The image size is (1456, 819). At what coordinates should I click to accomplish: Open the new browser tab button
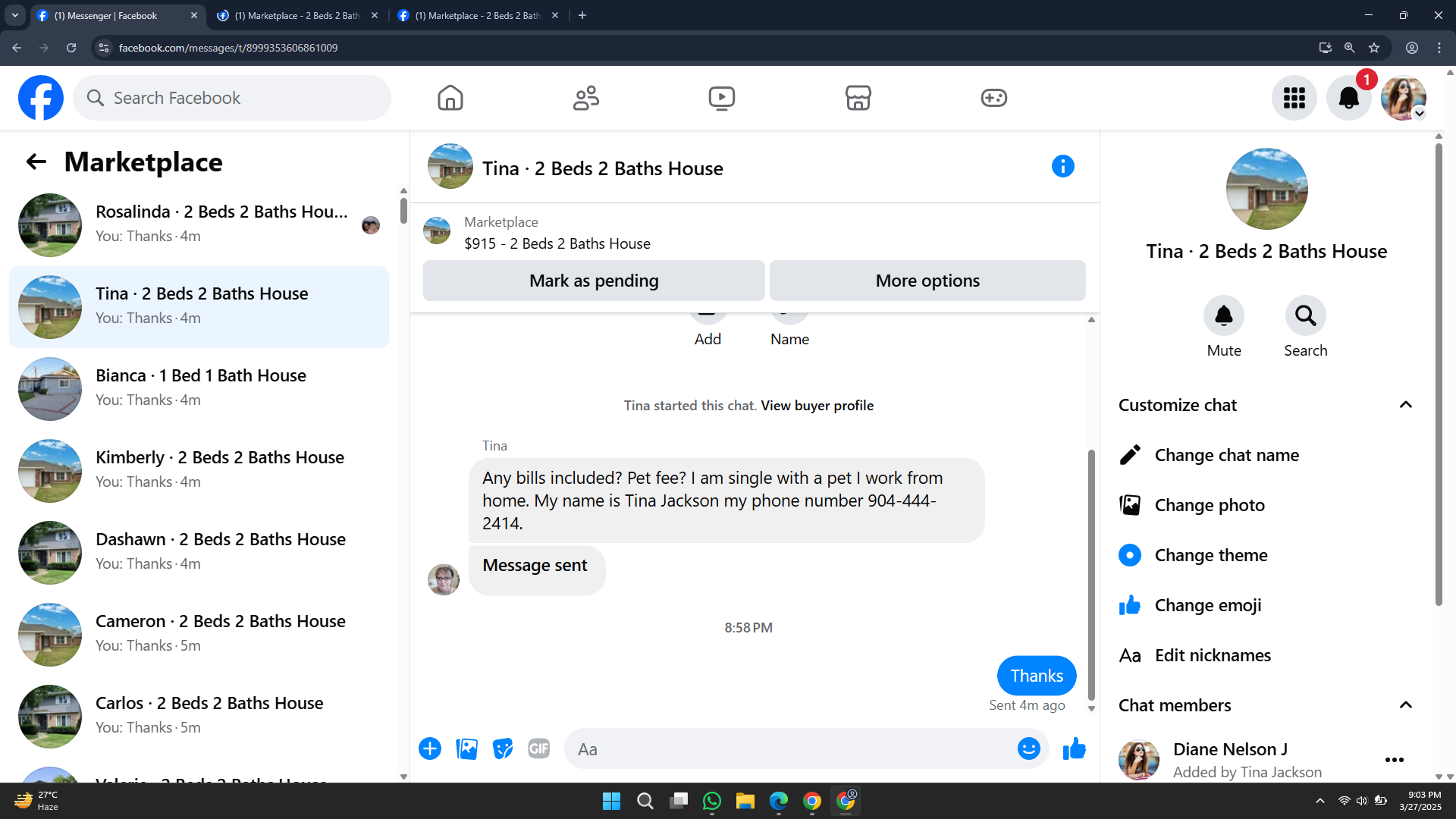(582, 15)
